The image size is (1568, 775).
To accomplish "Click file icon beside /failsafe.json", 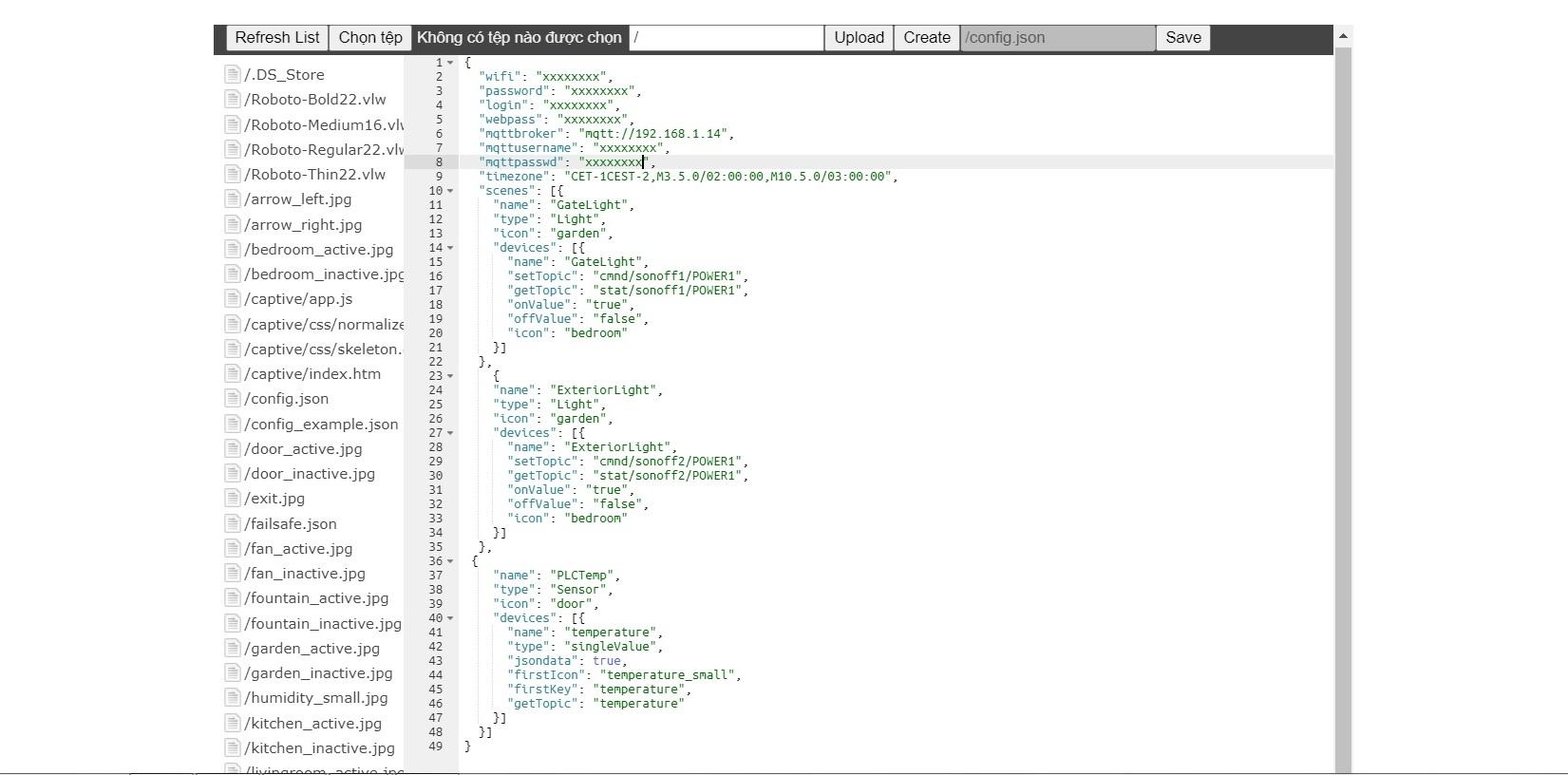I will click(x=233, y=523).
